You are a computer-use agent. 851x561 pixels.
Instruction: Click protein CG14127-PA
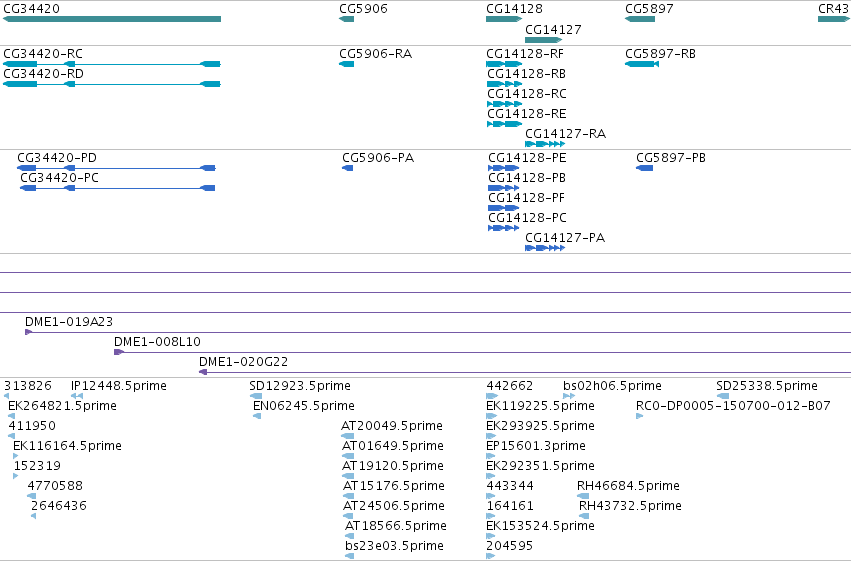(x=545, y=248)
